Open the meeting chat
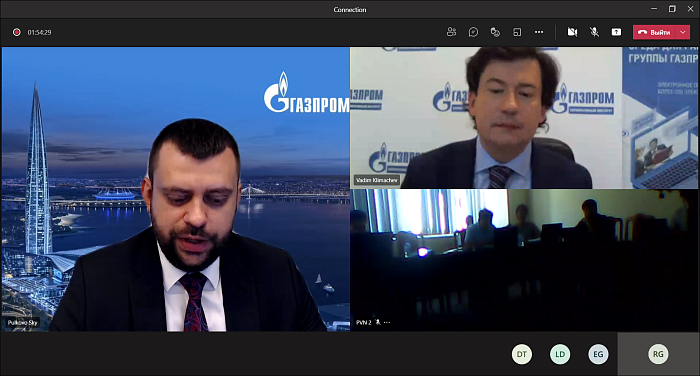Screen dimensions: 700x376 click(x=473, y=32)
